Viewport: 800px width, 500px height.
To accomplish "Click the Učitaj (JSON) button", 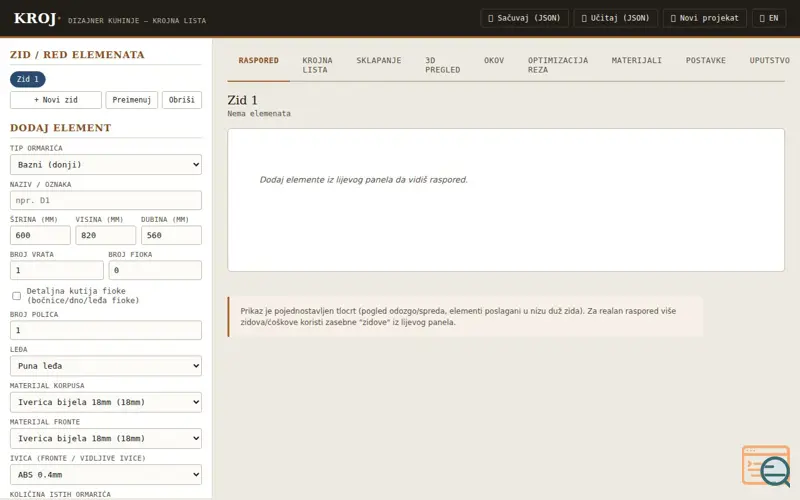I will [x=615, y=18].
